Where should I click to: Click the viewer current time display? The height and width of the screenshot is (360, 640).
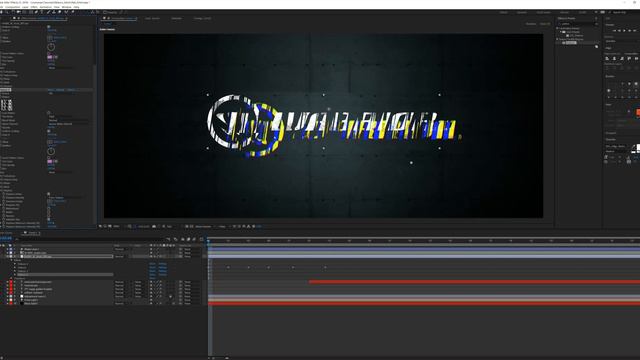144,226
